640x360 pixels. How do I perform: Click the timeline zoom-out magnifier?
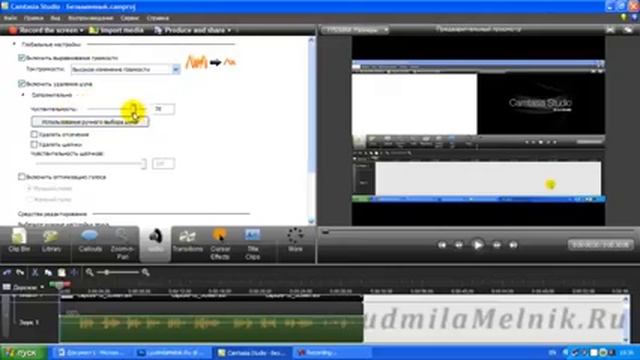89,272
